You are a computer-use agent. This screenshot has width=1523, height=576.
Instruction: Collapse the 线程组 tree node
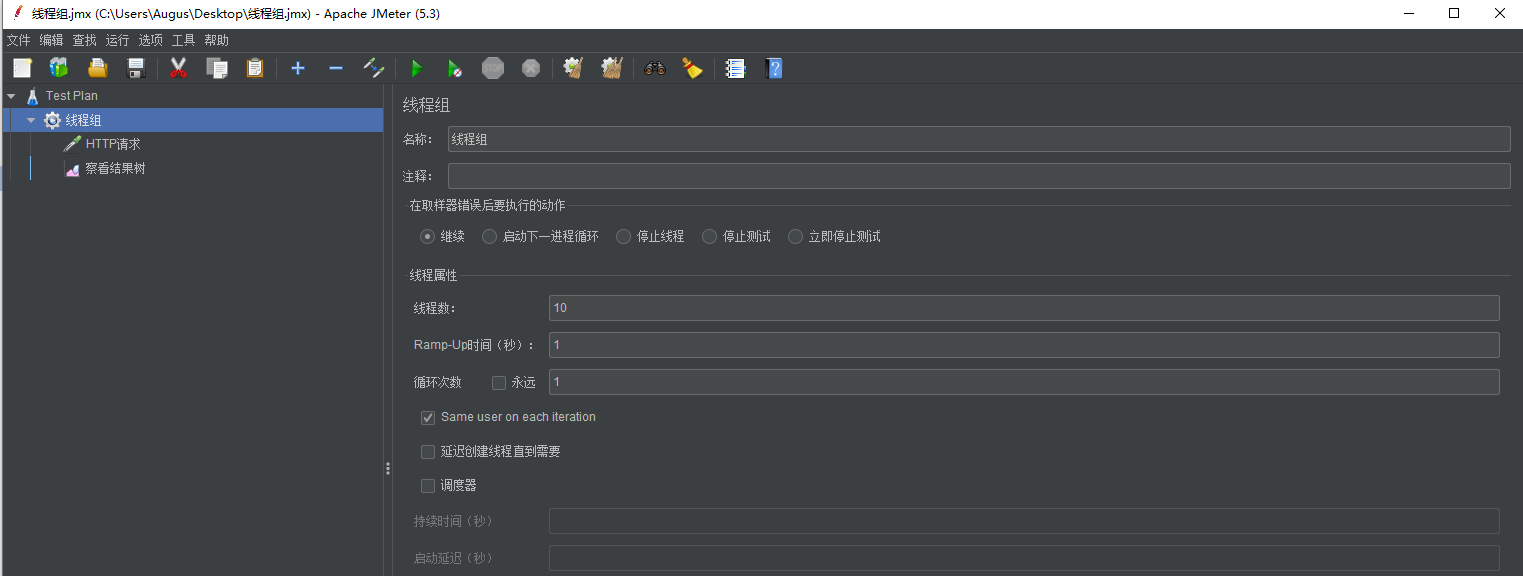point(31,120)
